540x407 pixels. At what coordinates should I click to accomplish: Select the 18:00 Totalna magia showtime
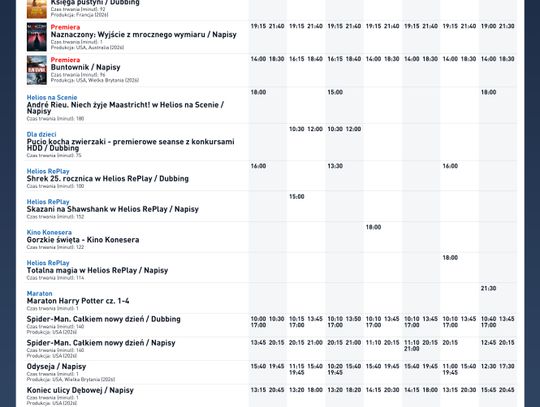click(450, 258)
